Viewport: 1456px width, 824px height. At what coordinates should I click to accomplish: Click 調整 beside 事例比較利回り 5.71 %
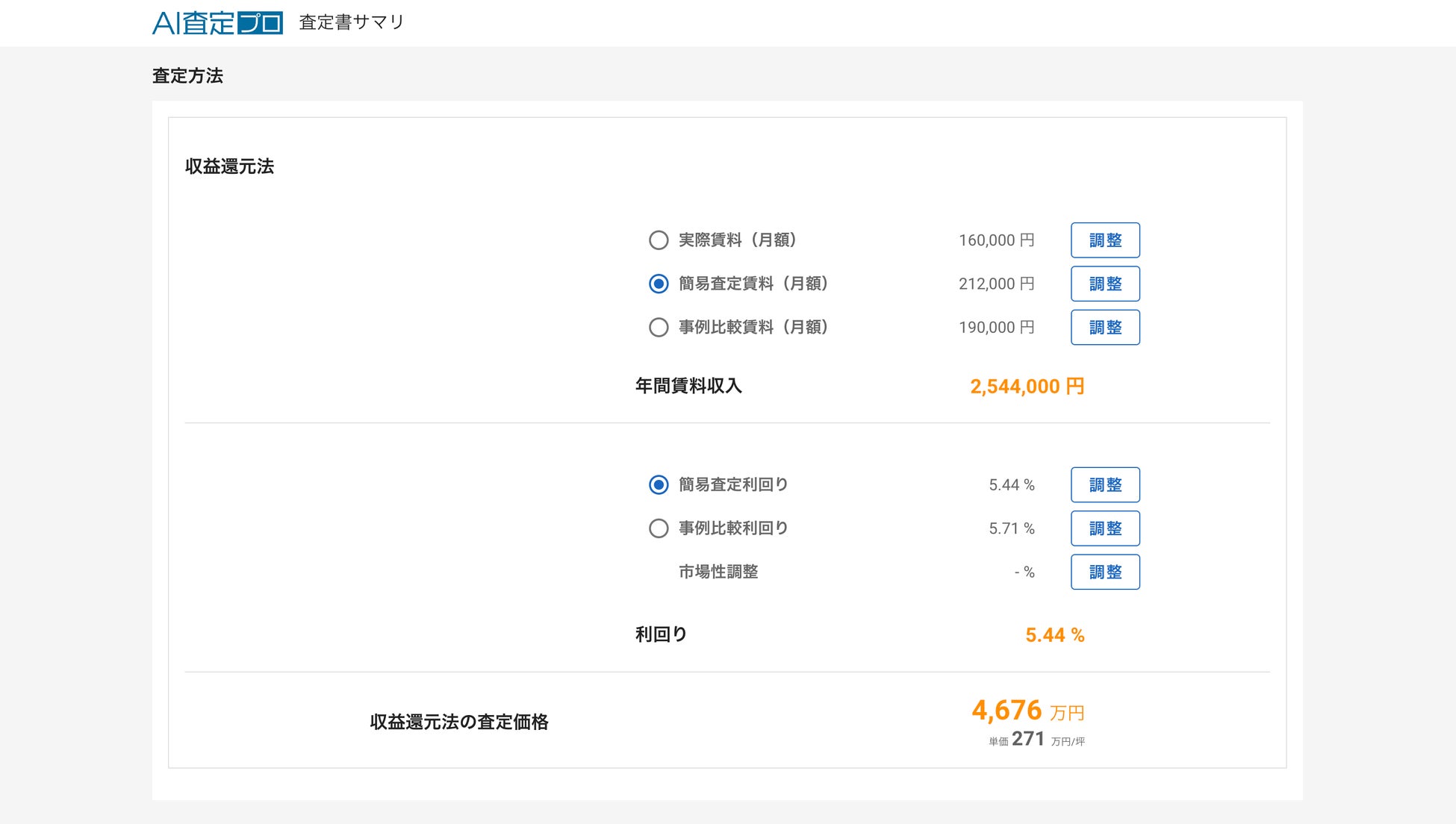point(1105,528)
